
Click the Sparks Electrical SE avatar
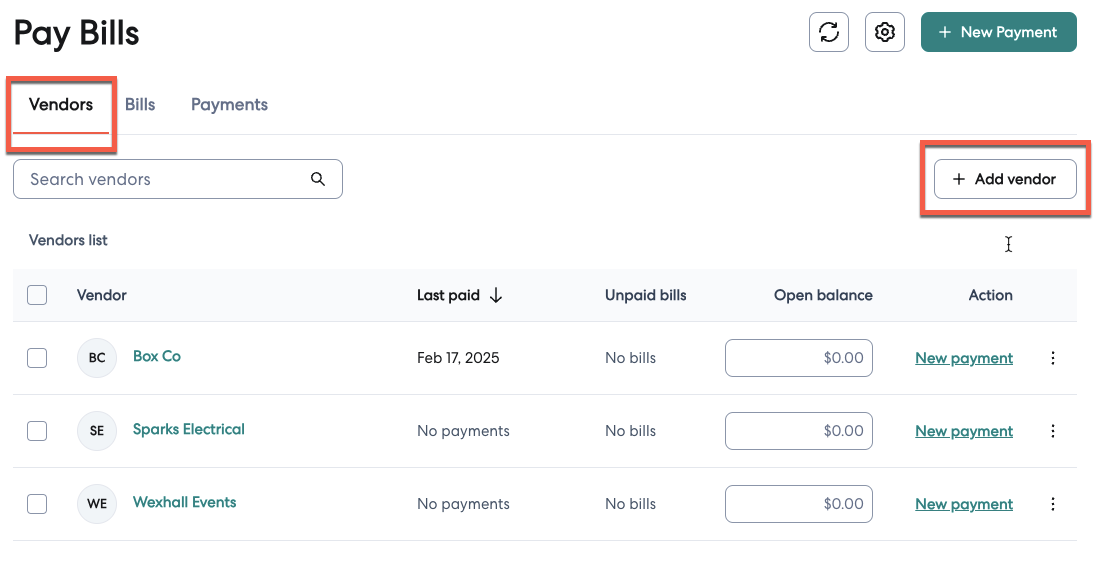[x=97, y=431]
